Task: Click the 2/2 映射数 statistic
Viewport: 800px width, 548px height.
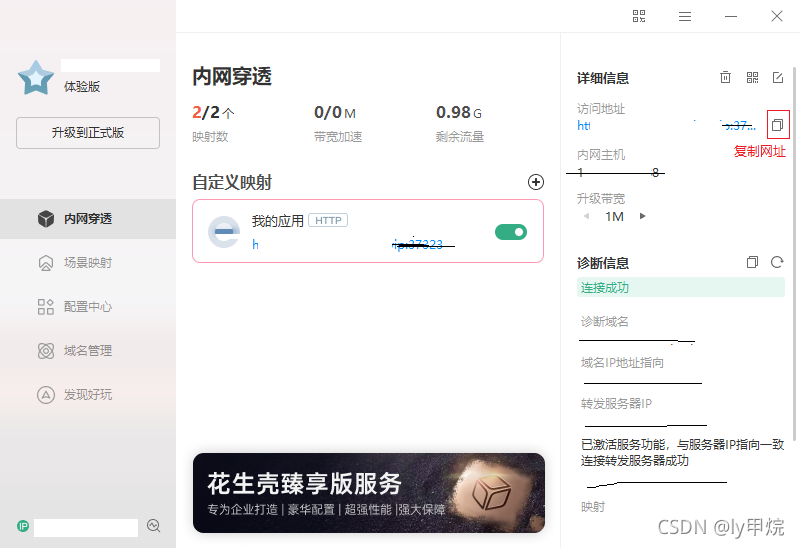Action: pos(213,122)
